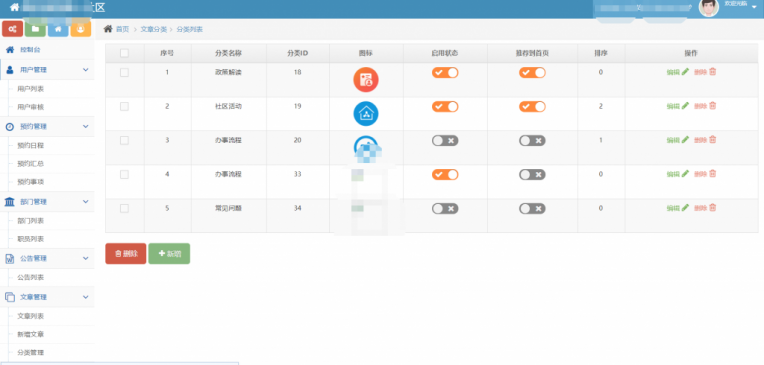Open 预约汇总 in the sidebar
The height and width of the screenshot is (365, 764).
(x=31, y=164)
